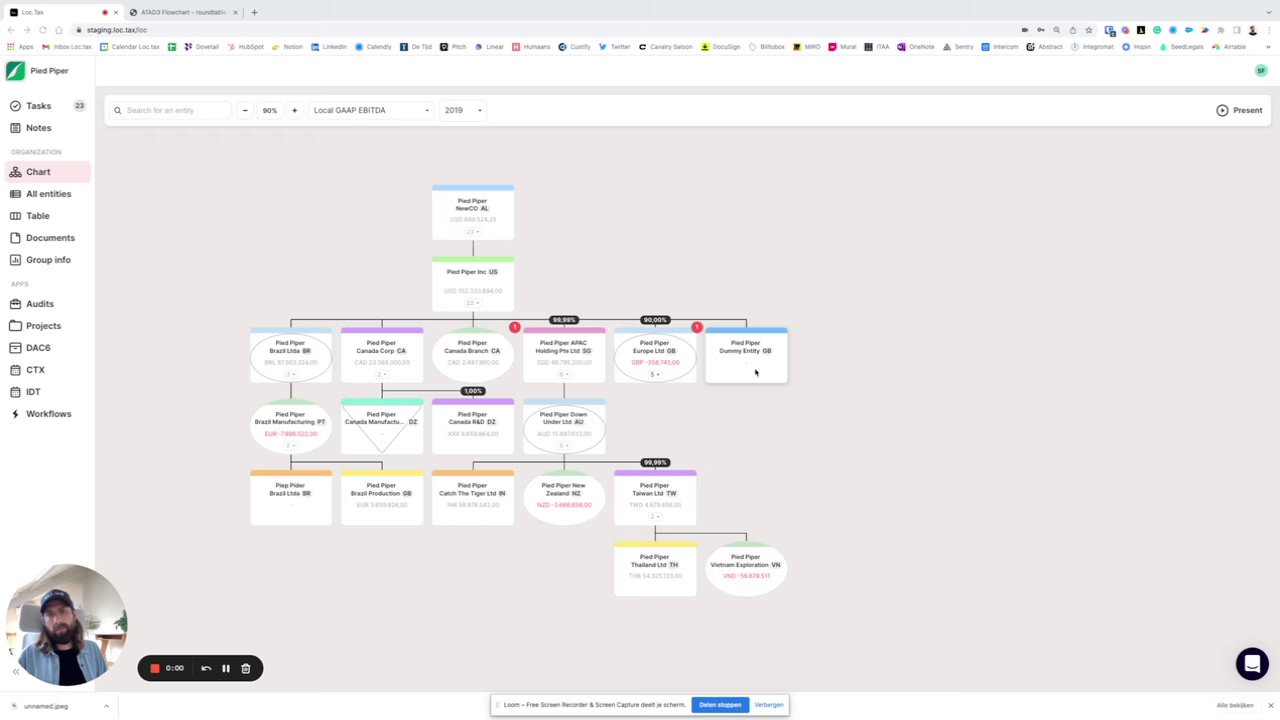Viewport: 1280px width, 720px height.
Task: Click the Loom camera bubble
Action: (66, 625)
